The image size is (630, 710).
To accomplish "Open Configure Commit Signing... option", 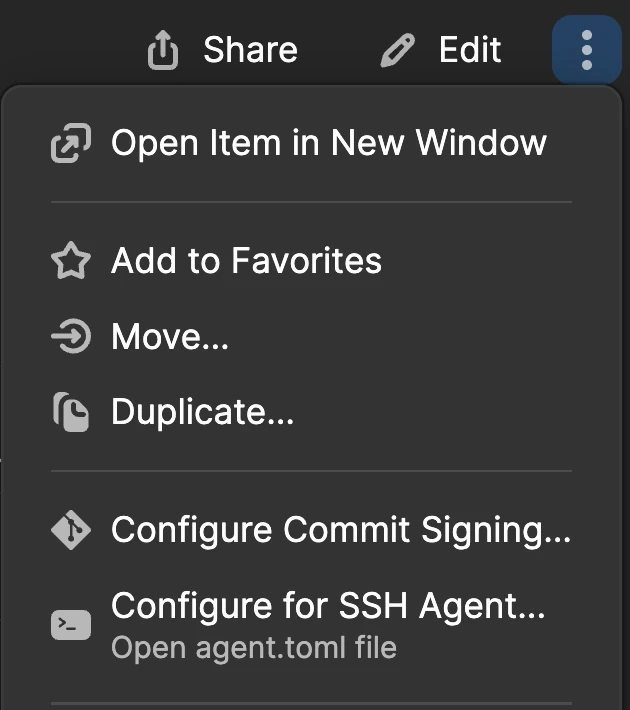I will click(x=312, y=530).
